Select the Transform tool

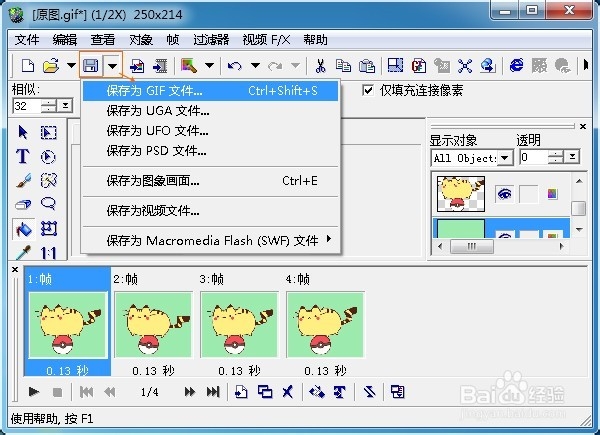[x=49, y=229]
